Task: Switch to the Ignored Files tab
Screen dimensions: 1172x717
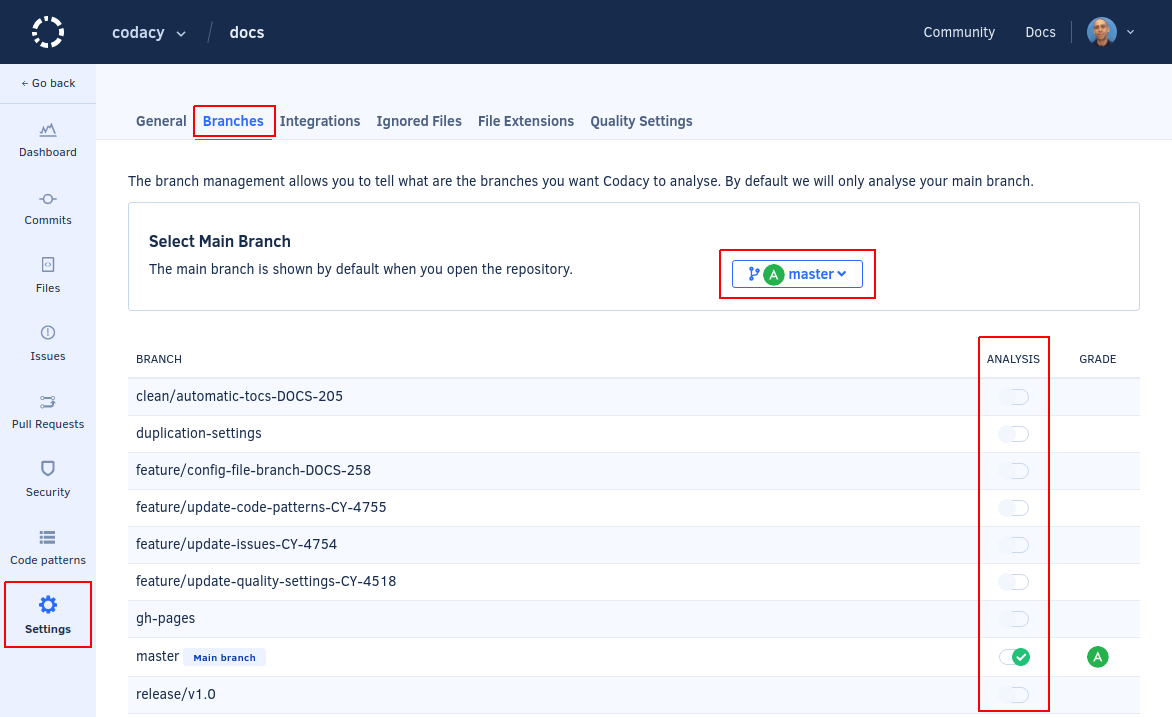Action: (x=419, y=121)
